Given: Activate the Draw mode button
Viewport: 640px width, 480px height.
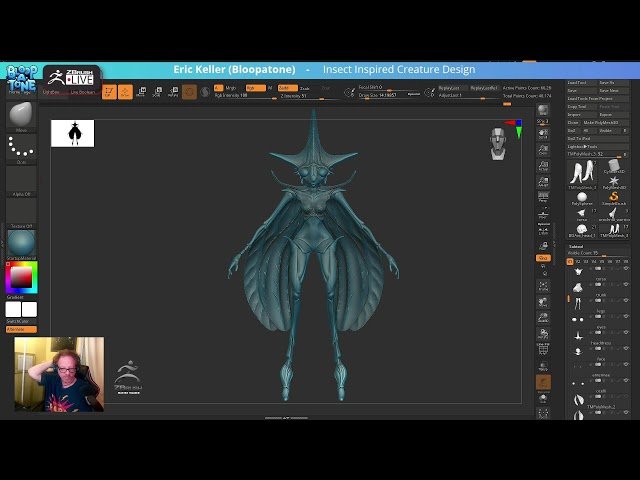Looking at the screenshot, I should [125, 92].
